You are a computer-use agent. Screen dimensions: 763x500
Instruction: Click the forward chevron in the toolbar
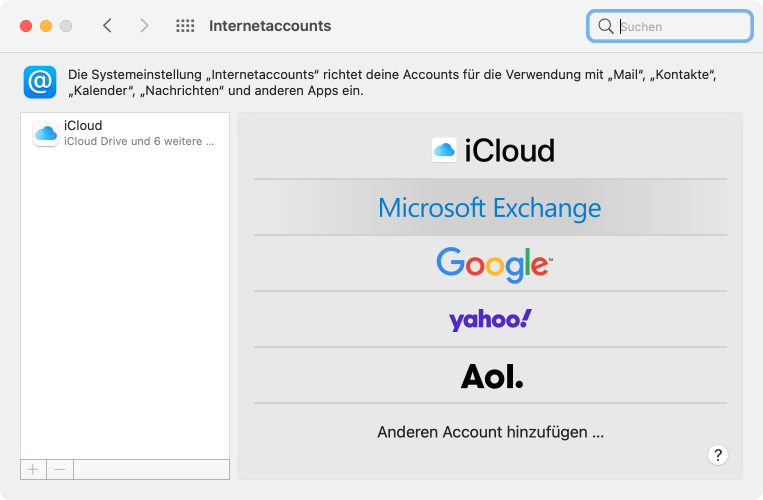(x=144, y=26)
